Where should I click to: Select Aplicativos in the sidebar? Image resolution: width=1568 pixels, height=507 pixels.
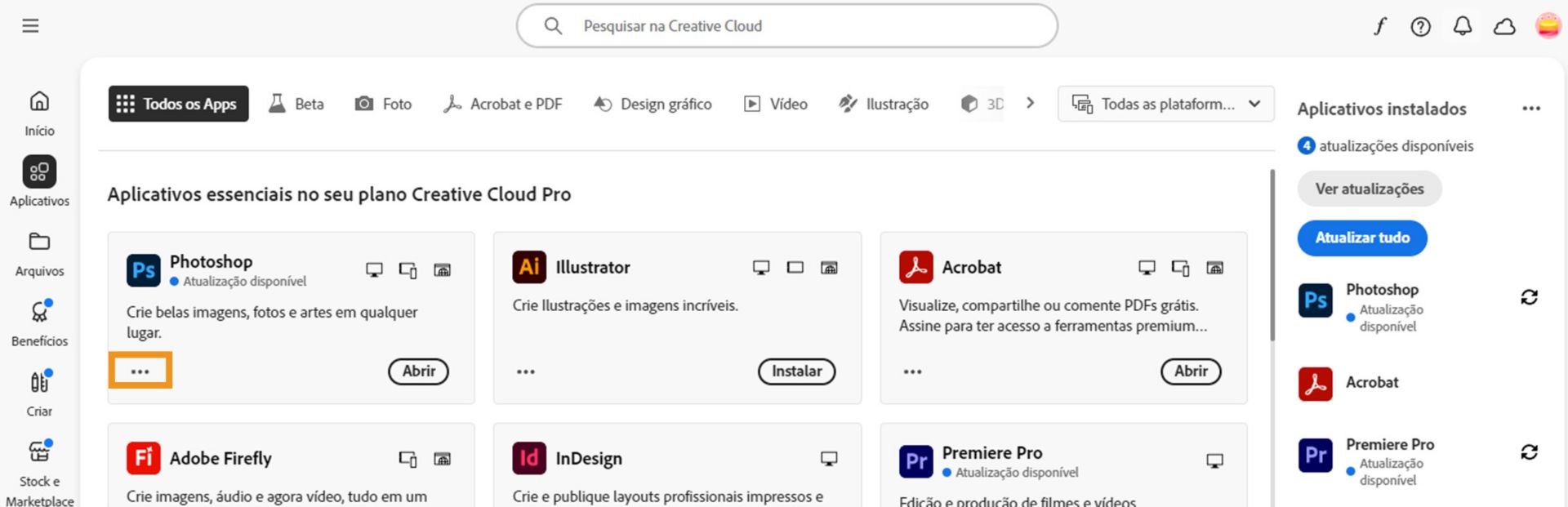point(39,181)
